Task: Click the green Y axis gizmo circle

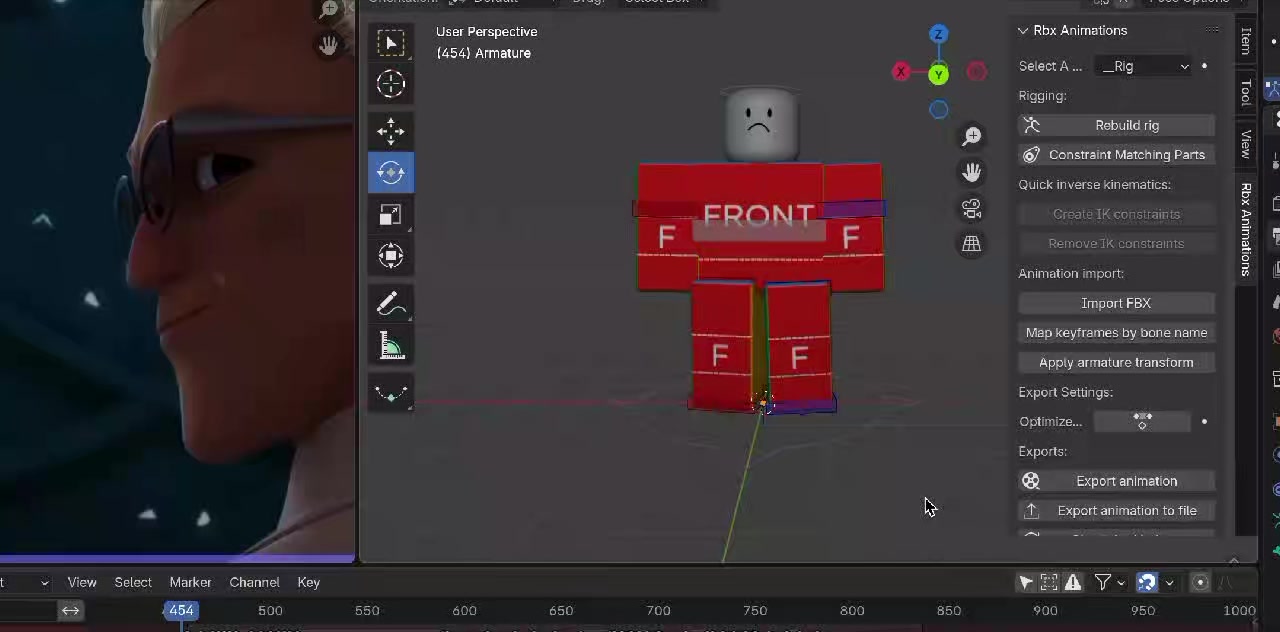Action: [938, 73]
